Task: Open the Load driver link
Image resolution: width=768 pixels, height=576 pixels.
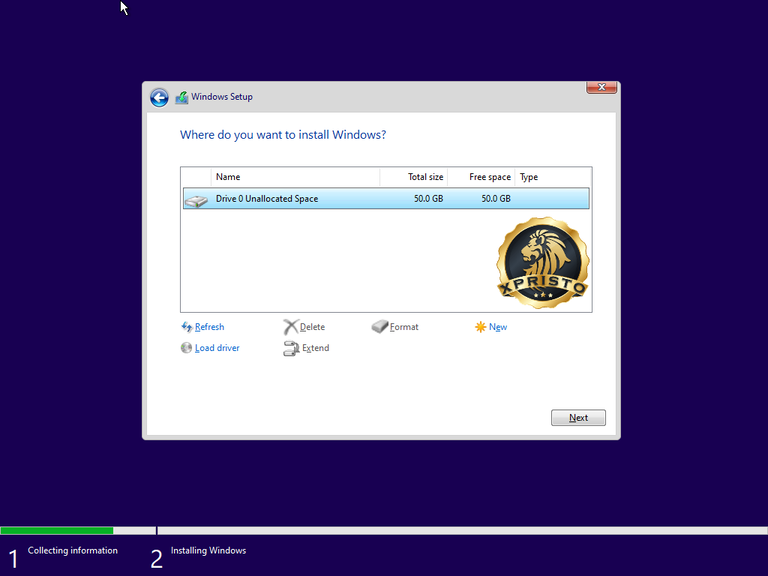Action: 217,348
